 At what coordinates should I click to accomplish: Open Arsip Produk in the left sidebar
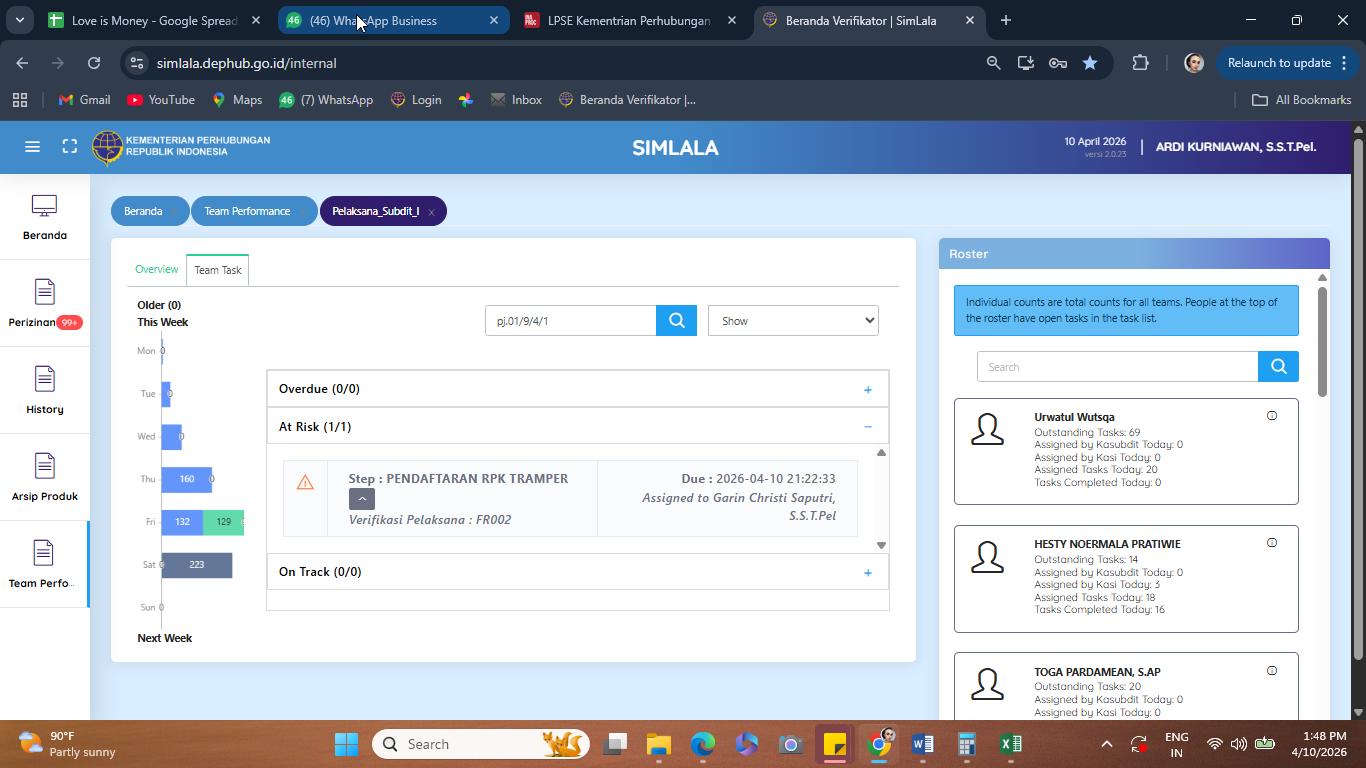(44, 478)
